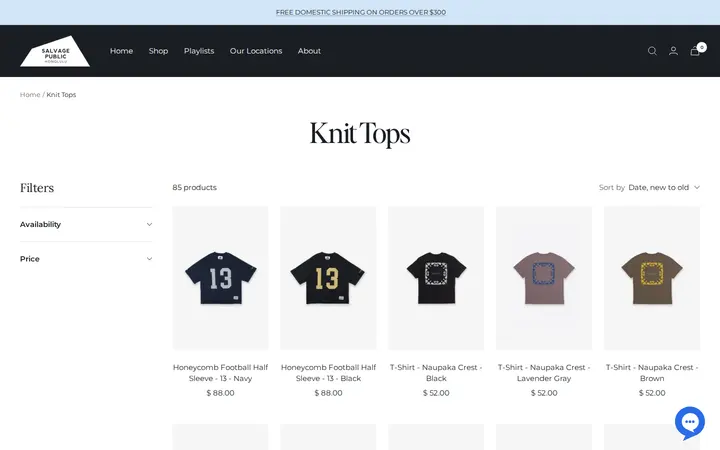Open the About page

(309, 51)
